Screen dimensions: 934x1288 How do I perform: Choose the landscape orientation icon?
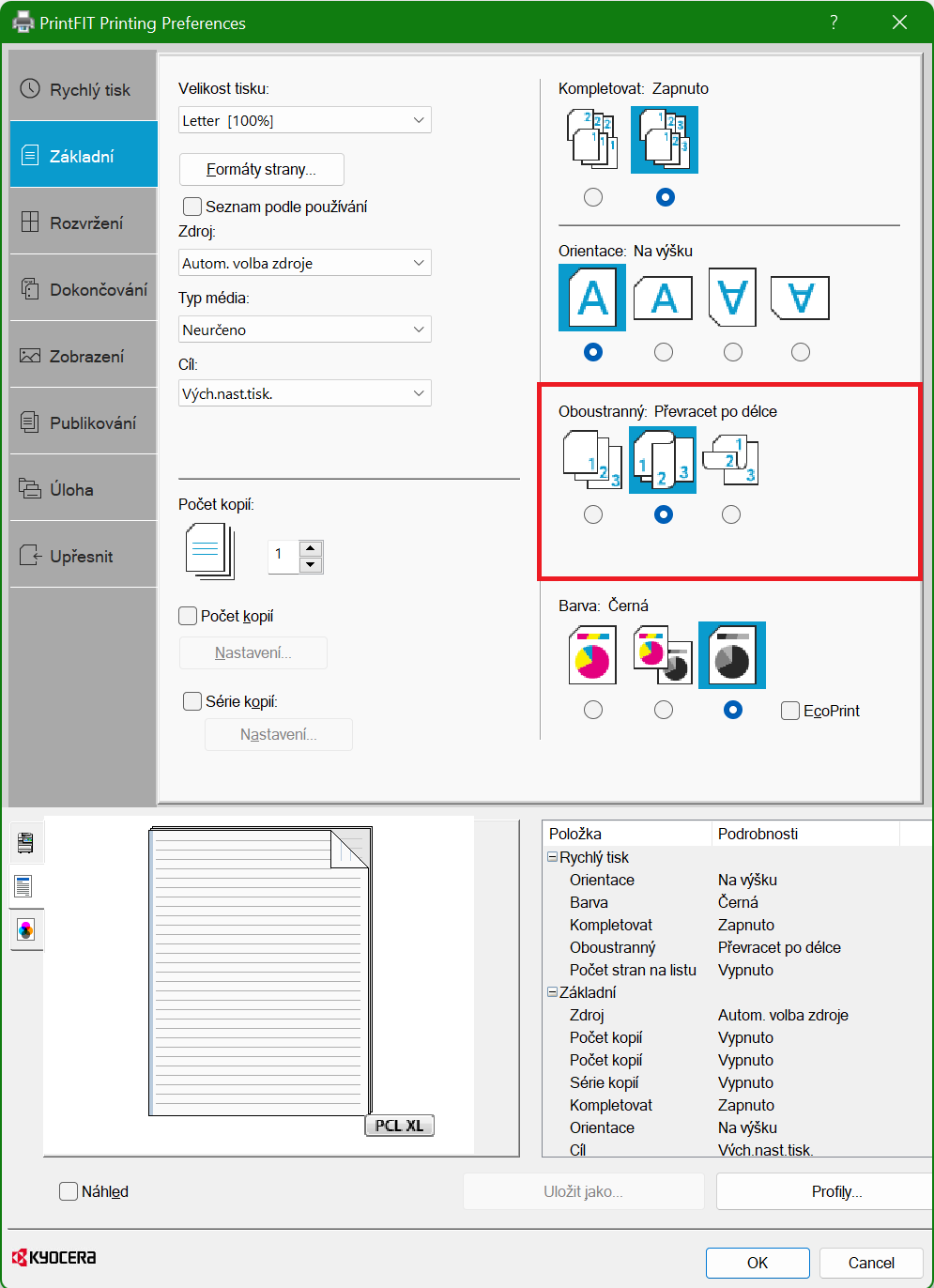point(663,299)
